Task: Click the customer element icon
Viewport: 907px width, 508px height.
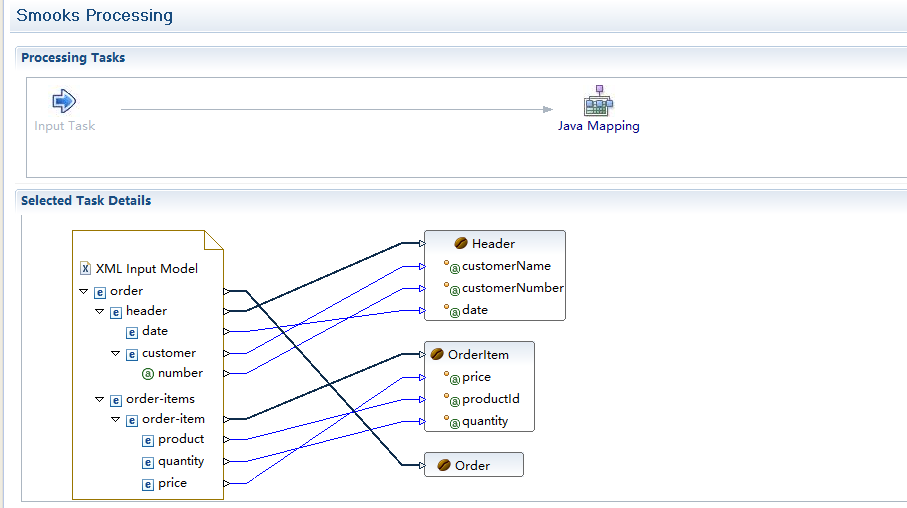Action: pos(132,354)
